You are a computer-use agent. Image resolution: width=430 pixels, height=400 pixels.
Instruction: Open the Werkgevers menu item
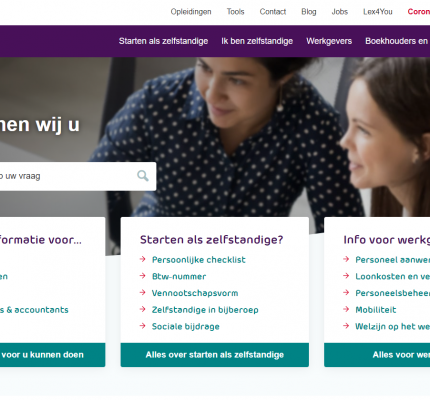coord(329,41)
